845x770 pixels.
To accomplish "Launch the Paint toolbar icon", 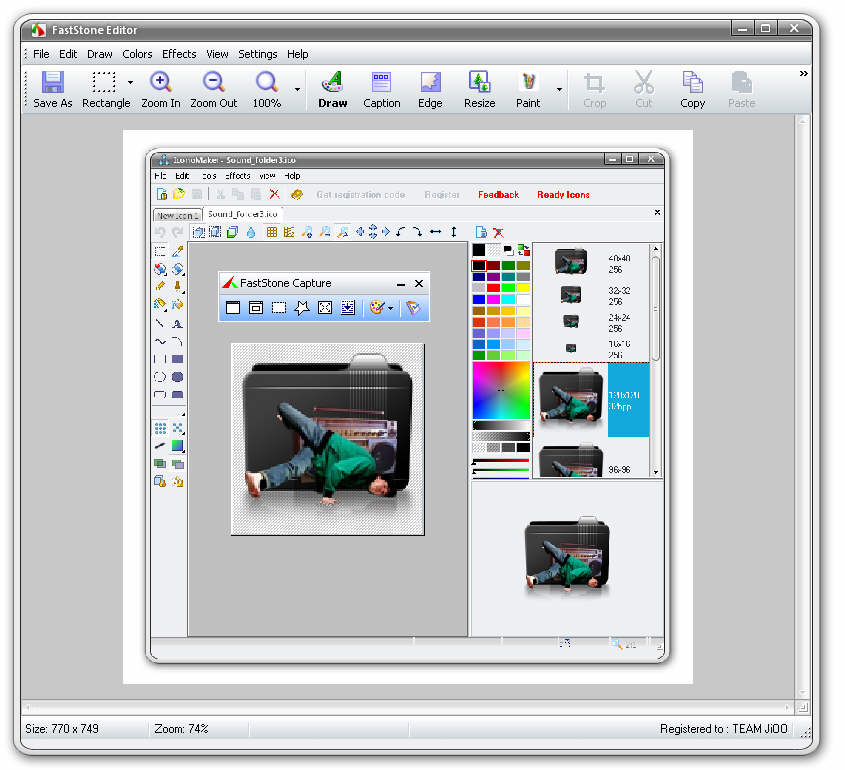I will point(528,89).
